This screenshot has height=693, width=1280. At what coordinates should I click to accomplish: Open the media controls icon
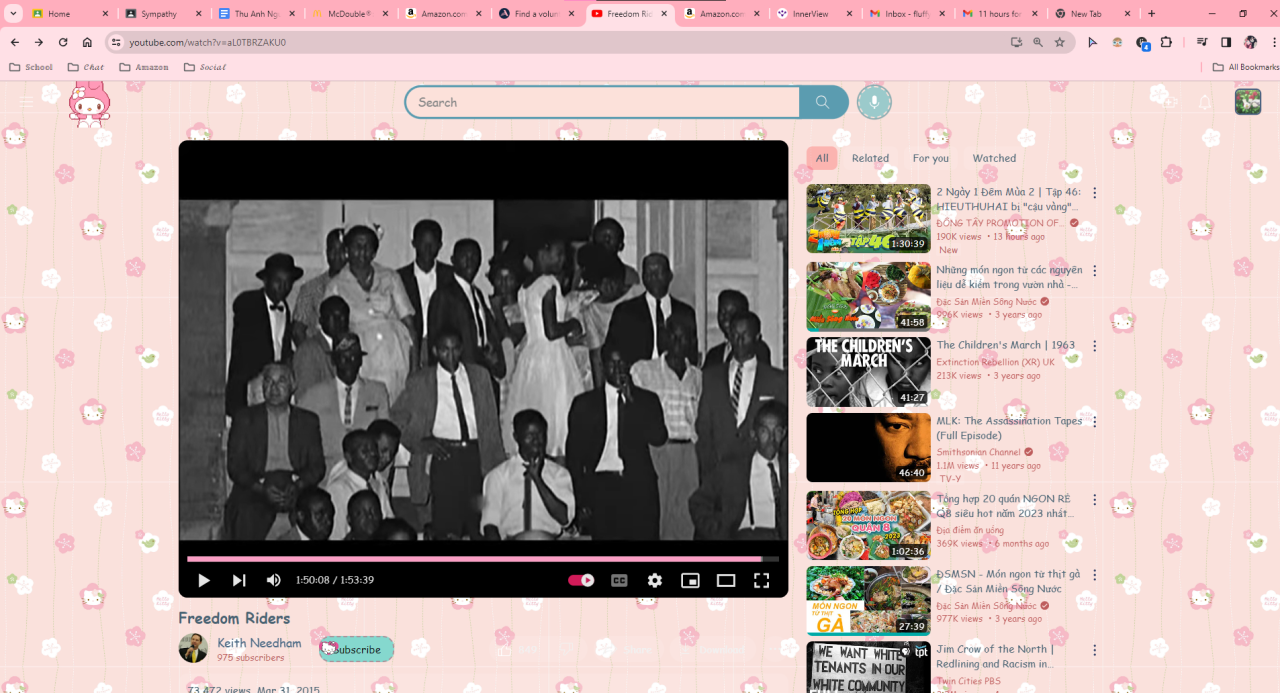coord(1202,42)
